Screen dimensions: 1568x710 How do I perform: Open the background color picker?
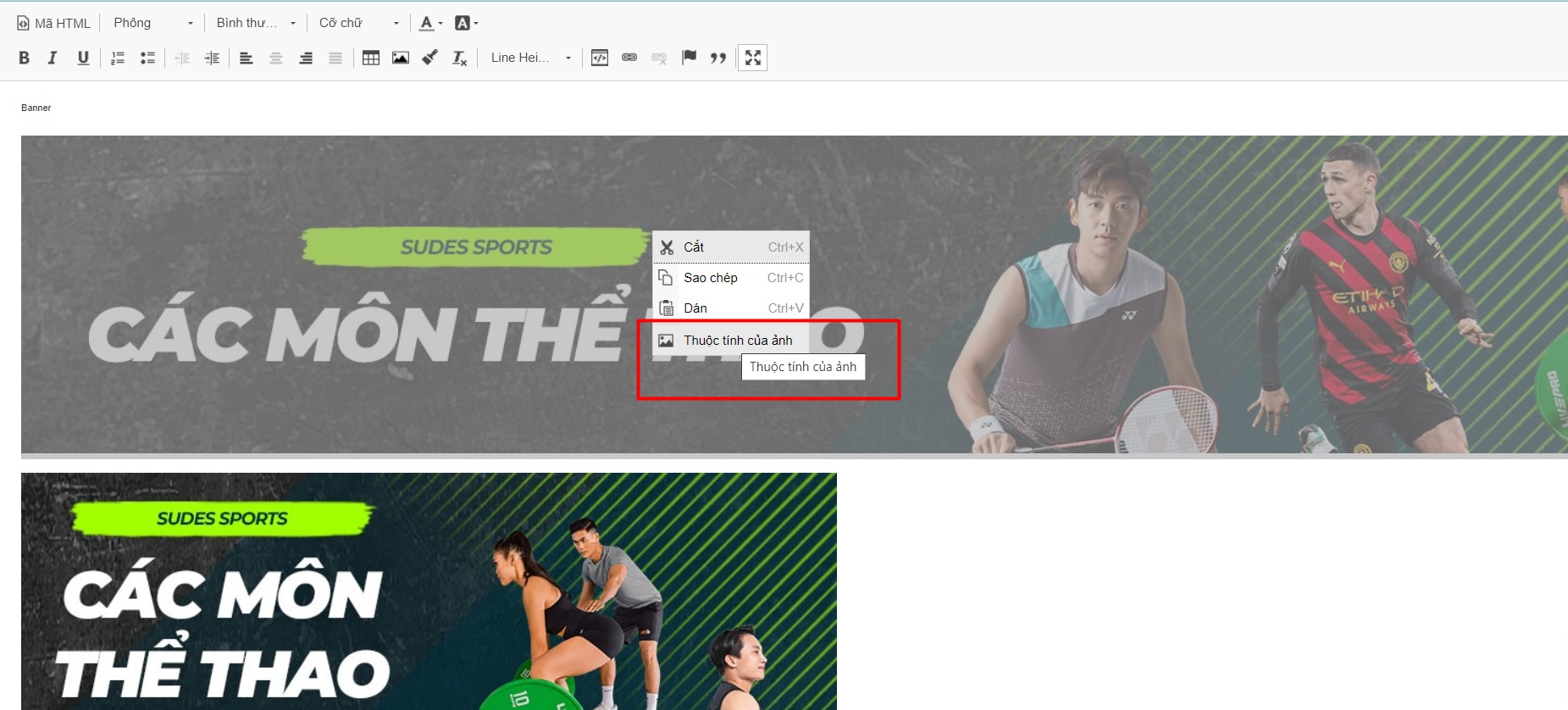466,23
